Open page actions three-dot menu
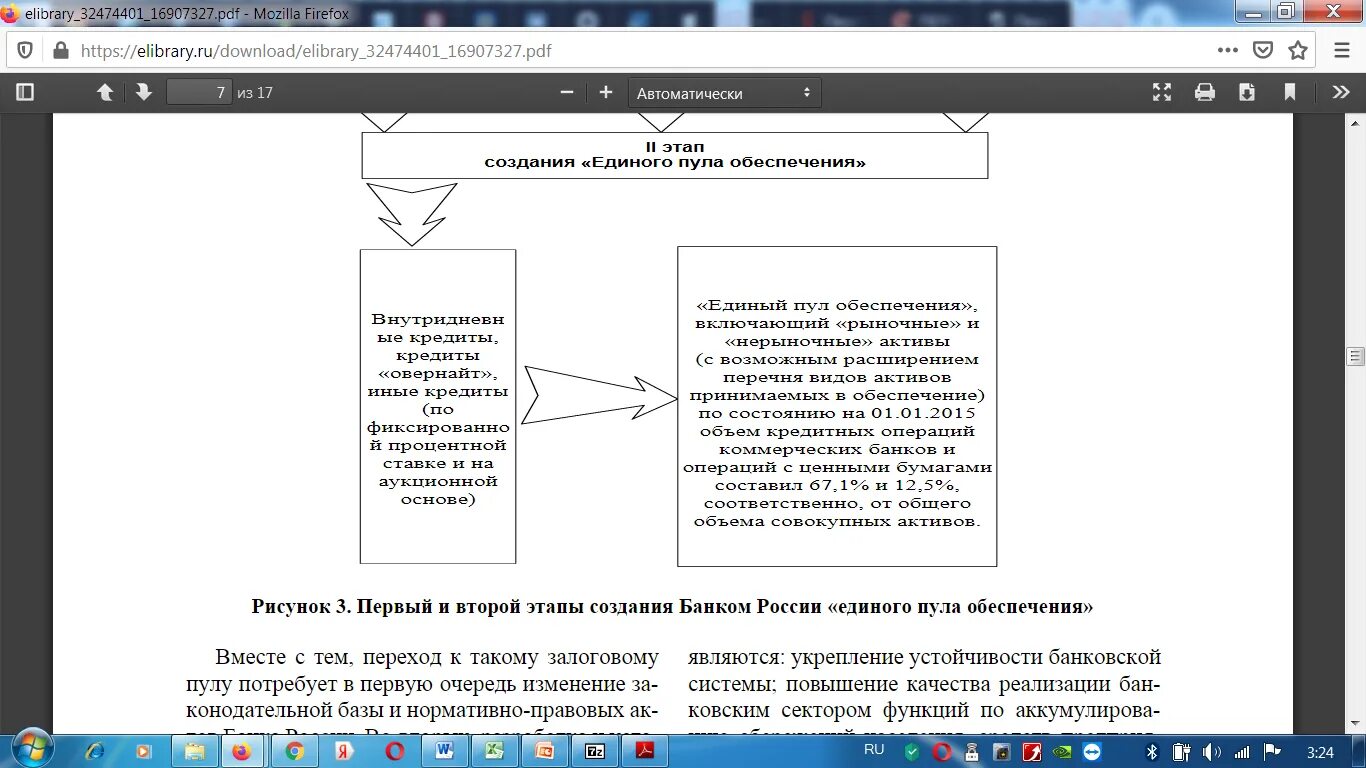This screenshot has height=768, width=1366. pyautogui.click(x=1228, y=50)
